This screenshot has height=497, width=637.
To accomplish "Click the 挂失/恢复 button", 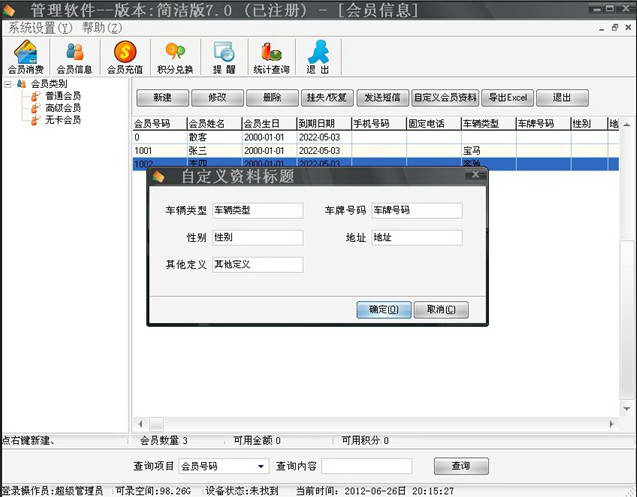I will click(x=327, y=98).
